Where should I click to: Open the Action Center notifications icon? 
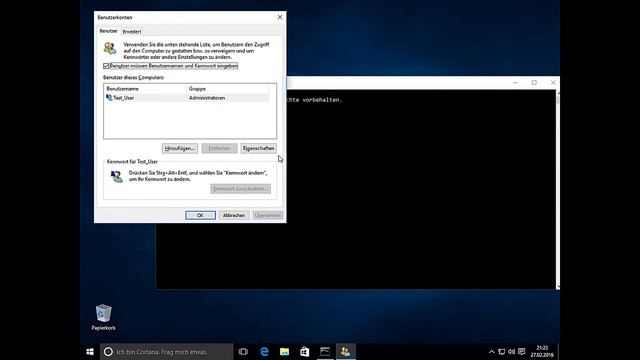coord(522,351)
